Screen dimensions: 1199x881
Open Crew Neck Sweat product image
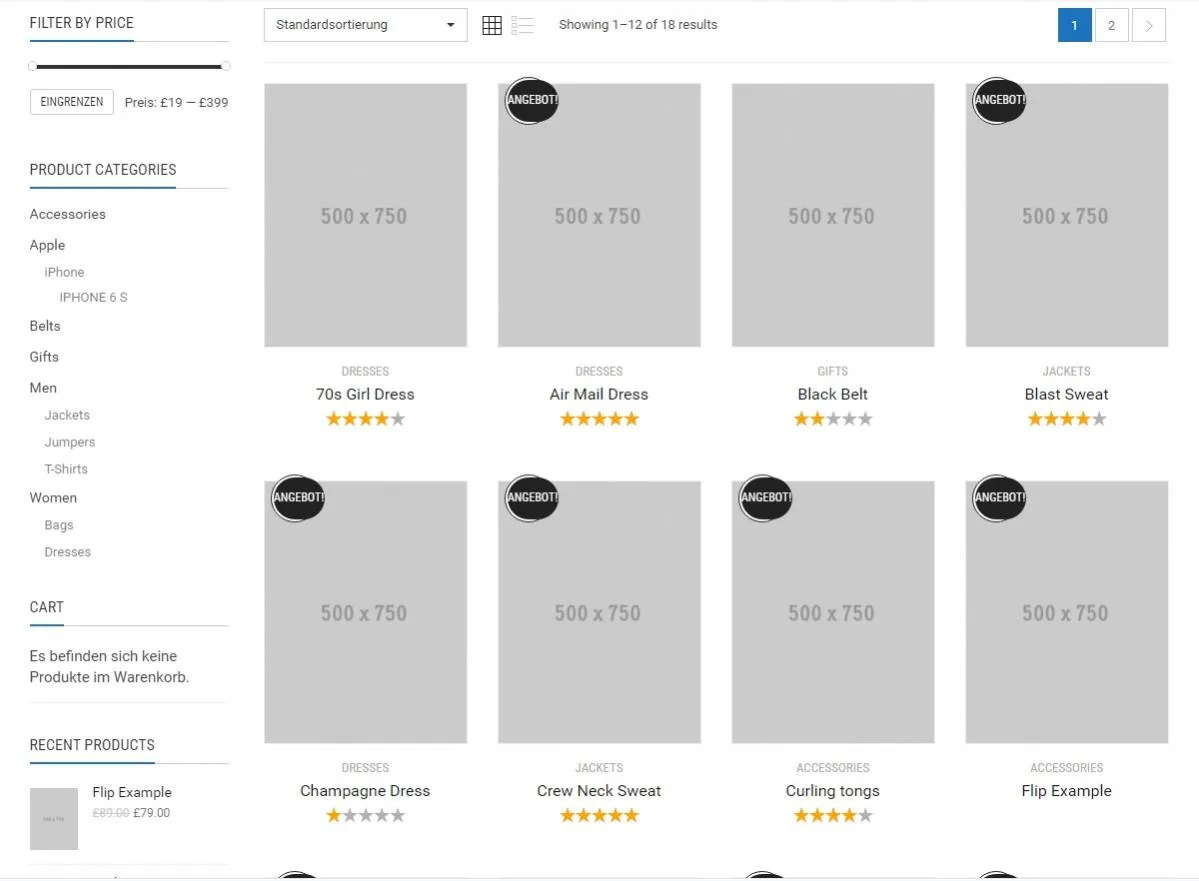599,613
